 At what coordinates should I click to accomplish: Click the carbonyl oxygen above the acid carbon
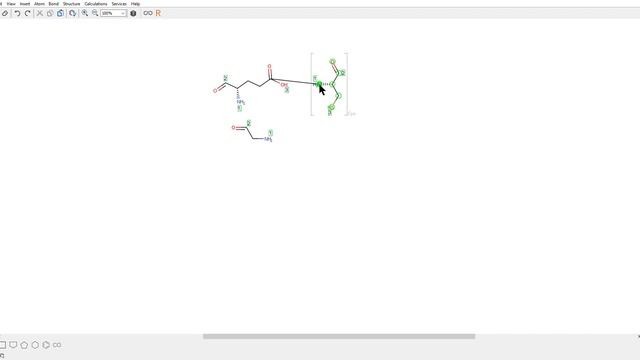[x=269, y=66]
